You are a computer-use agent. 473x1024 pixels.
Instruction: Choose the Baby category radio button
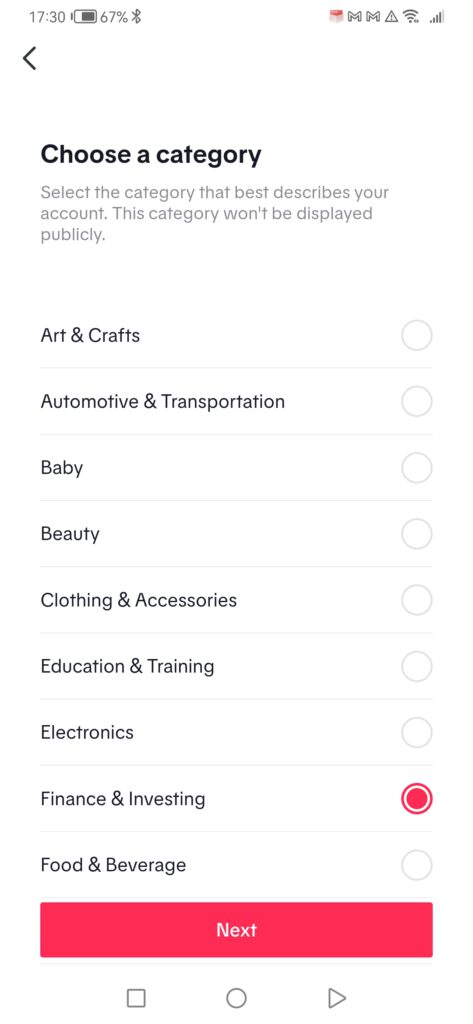(417, 468)
